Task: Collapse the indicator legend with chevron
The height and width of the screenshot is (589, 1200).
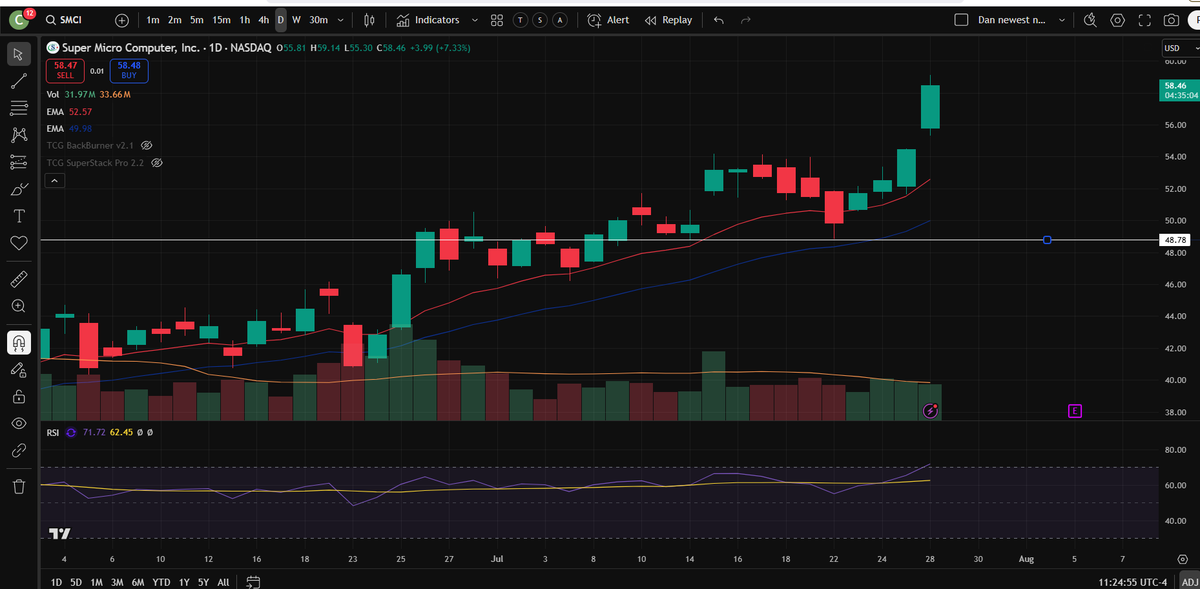Action: [55, 181]
